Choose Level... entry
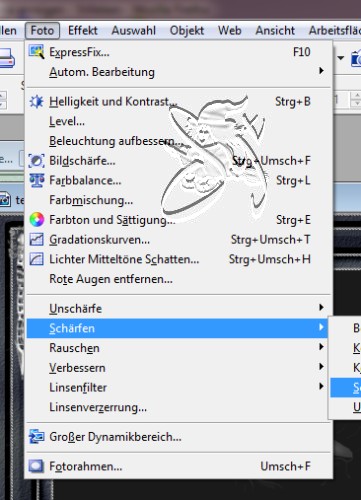The image size is (361, 500). coord(180,121)
